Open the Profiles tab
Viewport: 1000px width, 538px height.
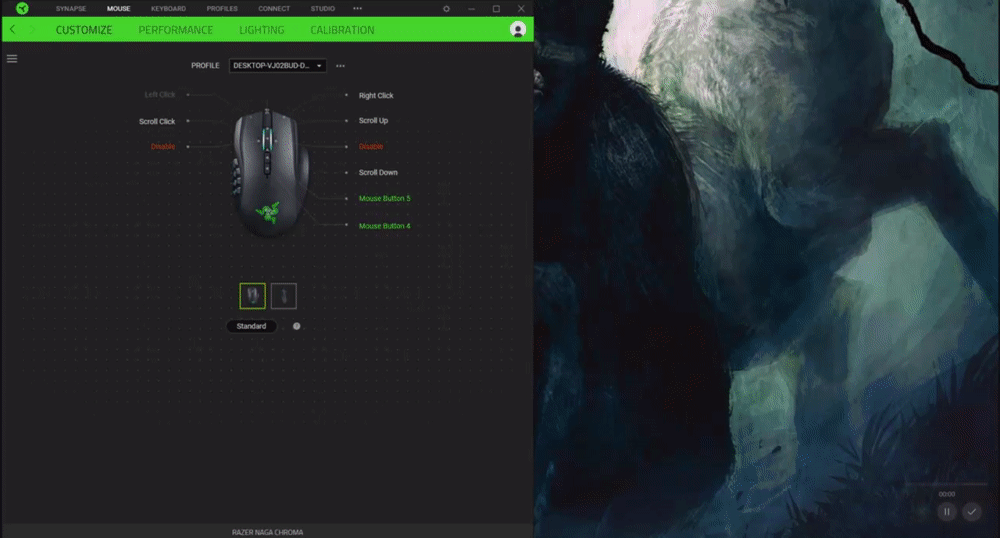222,9
